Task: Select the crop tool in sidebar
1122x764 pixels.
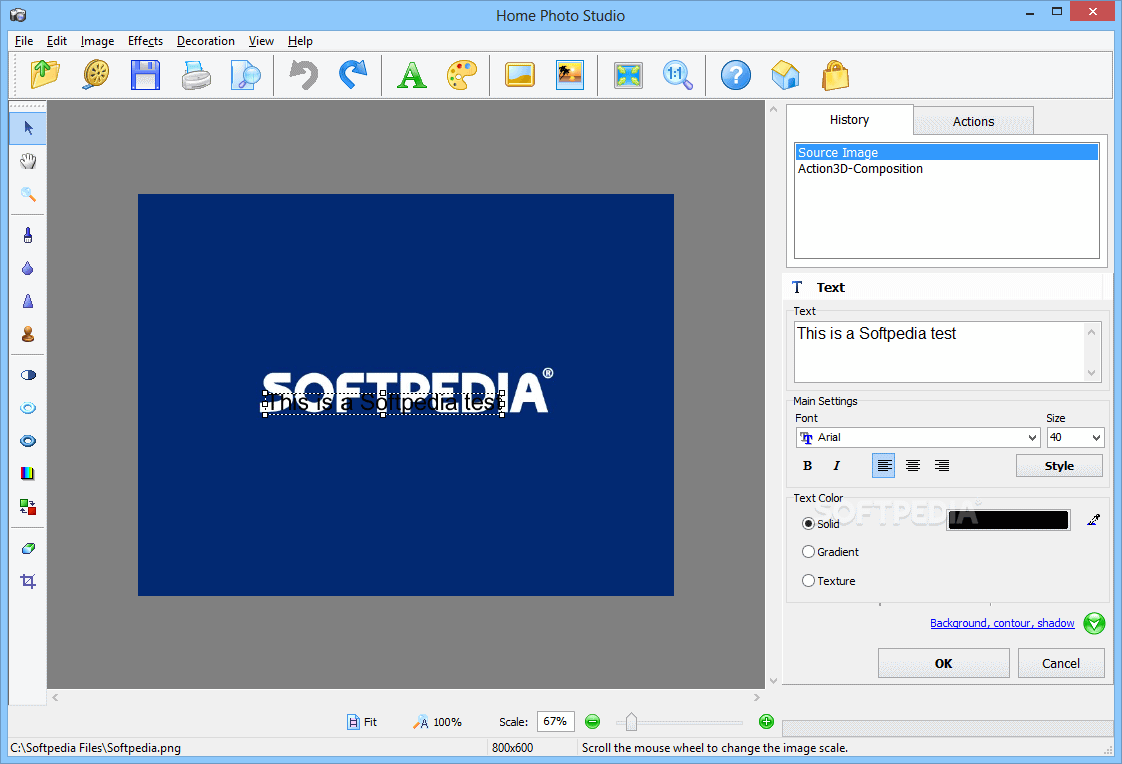Action: click(28, 581)
